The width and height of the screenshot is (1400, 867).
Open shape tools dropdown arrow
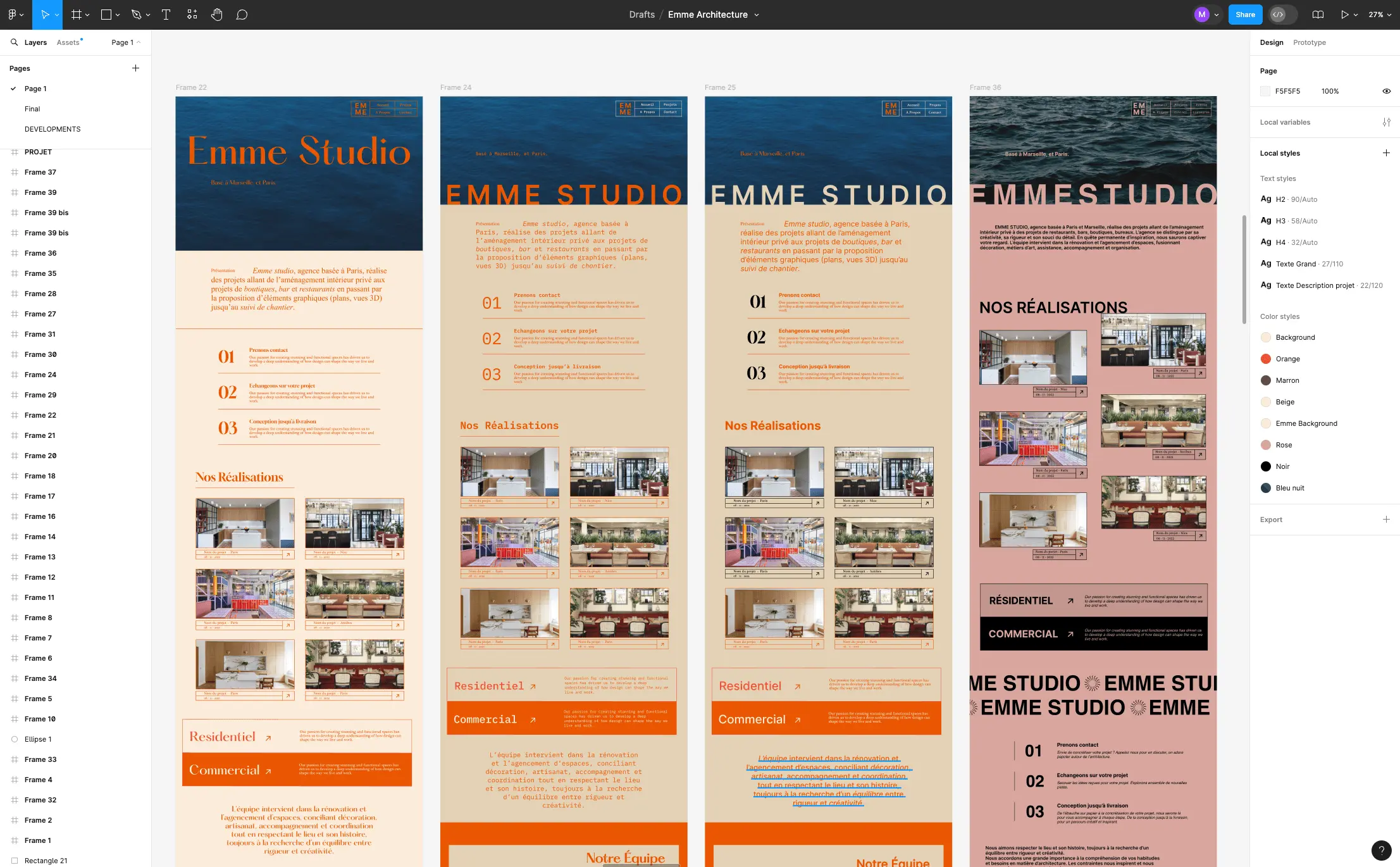pos(118,15)
